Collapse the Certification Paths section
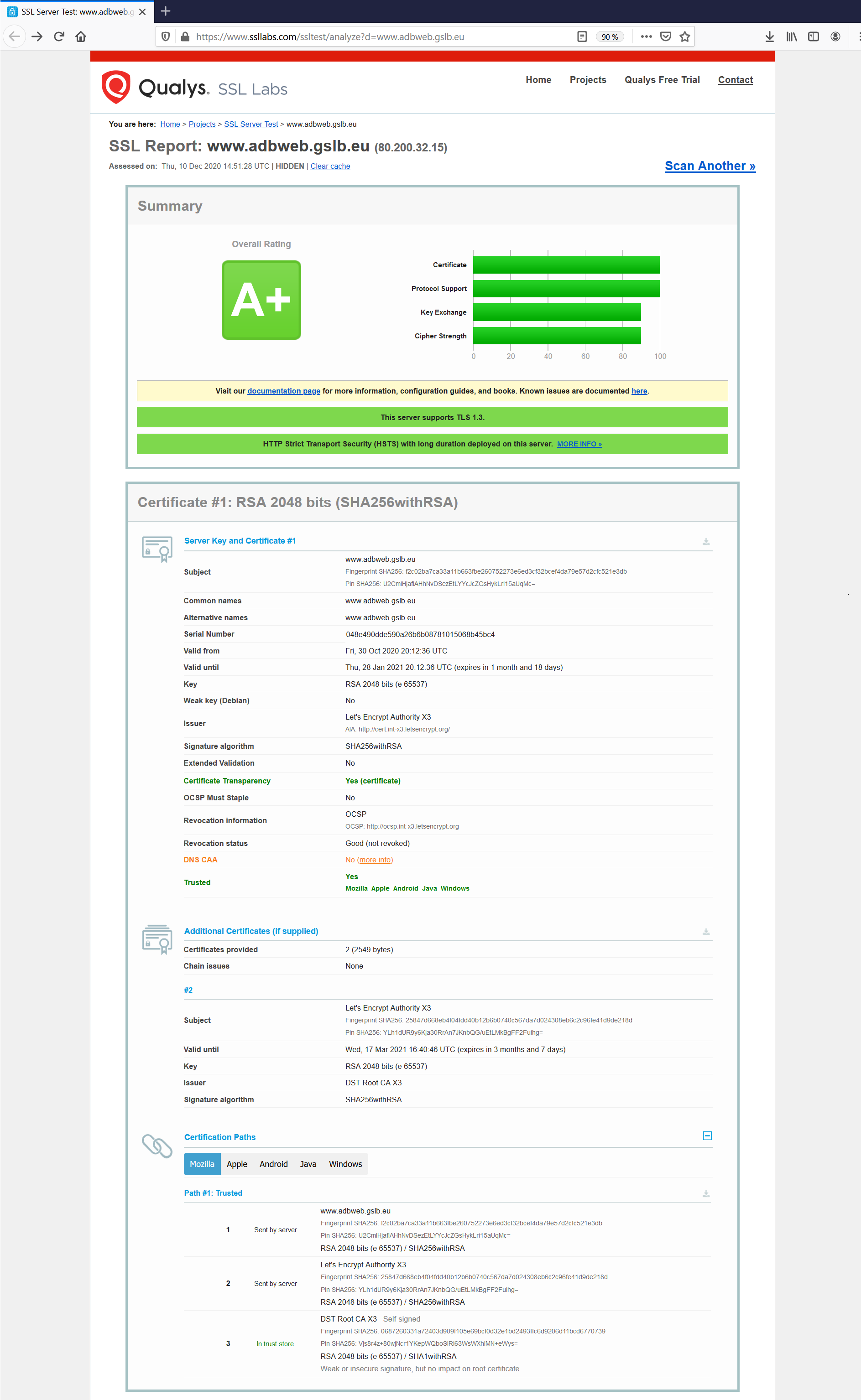The height and width of the screenshot is (1400, 861). pyautogui.click(x=707, y=1136)
